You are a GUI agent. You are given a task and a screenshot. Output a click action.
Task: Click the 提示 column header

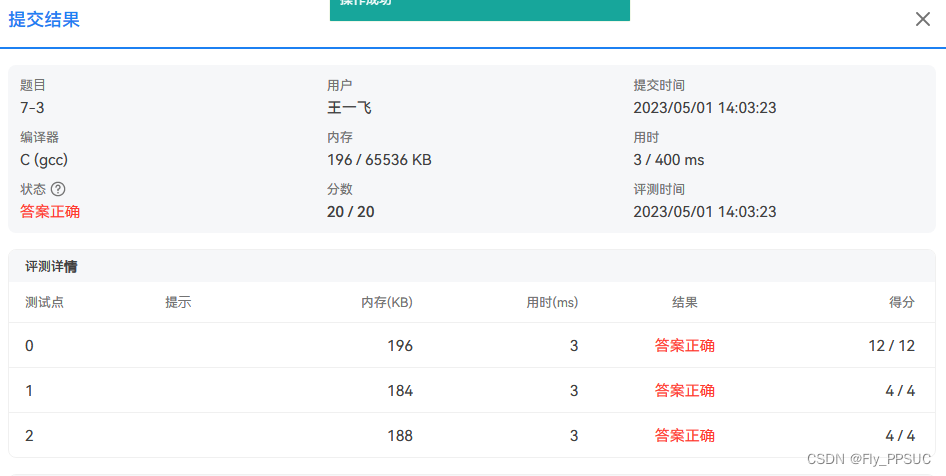(x=179, y=302)
